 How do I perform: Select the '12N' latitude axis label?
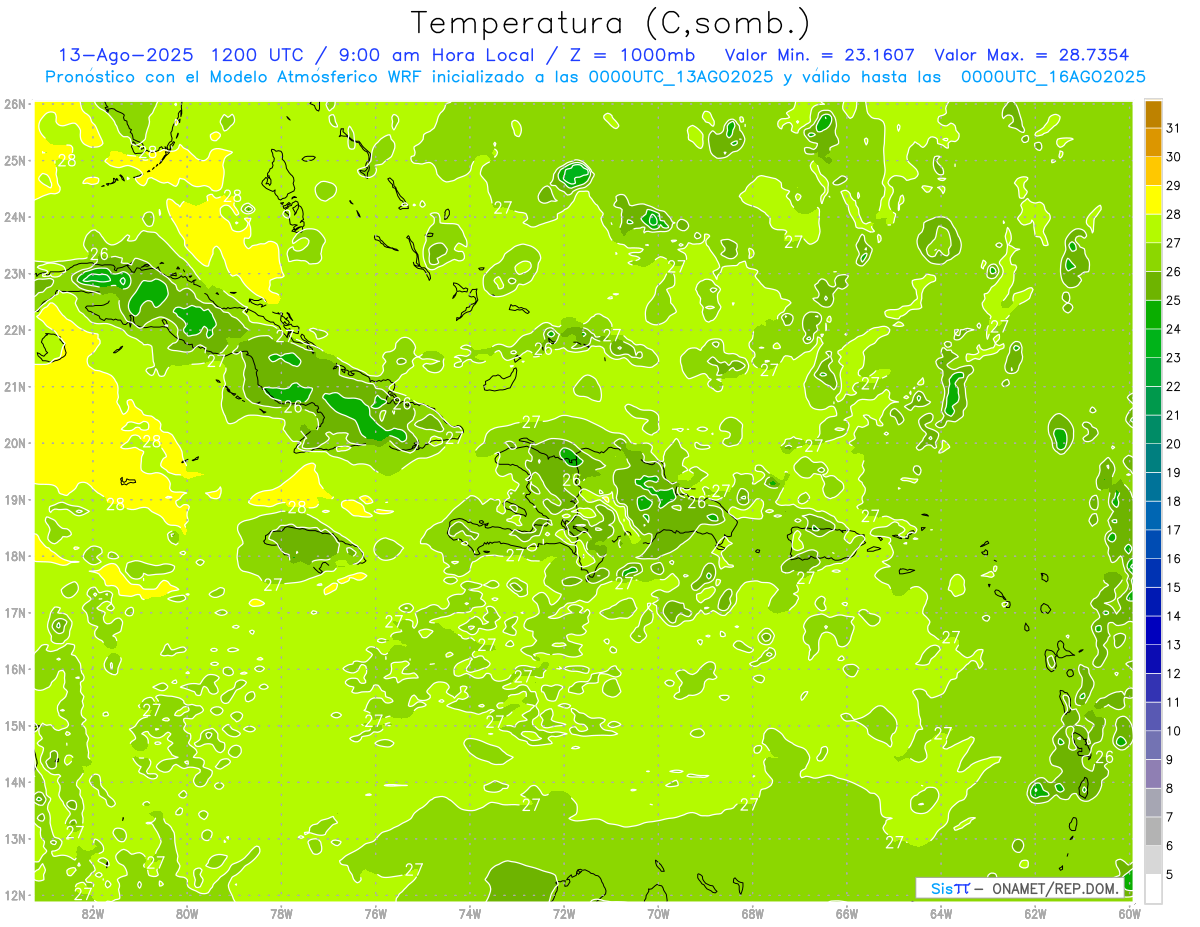pyautogui.click(x=15, y=895)
